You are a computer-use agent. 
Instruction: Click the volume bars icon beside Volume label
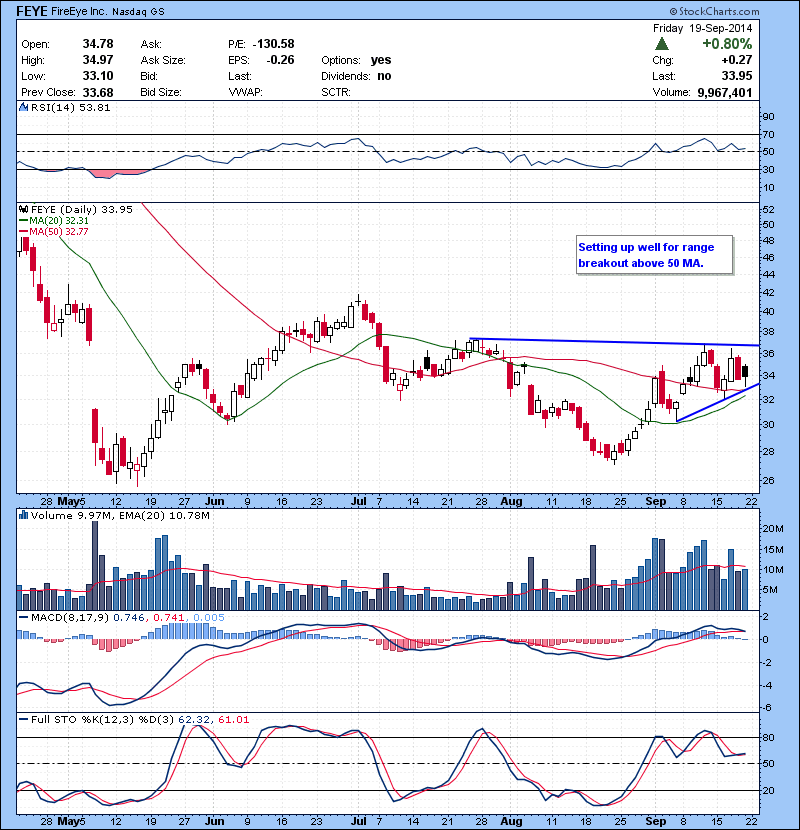click(x=23, y=515)
